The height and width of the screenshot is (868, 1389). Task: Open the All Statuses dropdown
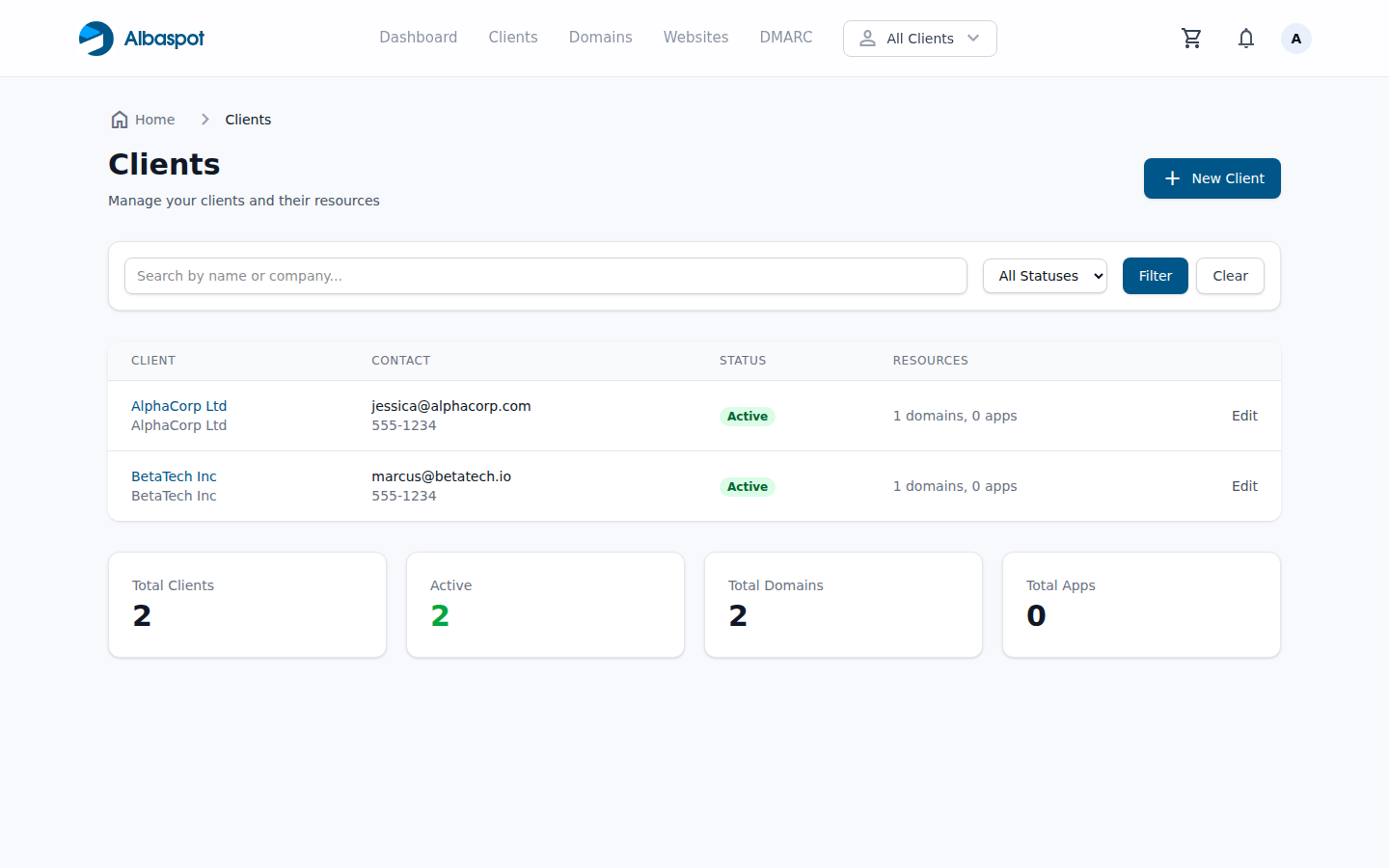pyautogui.click(x=1045, y=276)
